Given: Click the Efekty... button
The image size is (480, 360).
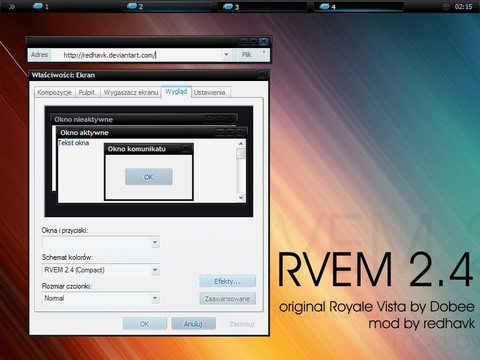Looking at the screenshot, I should [228, 281].
